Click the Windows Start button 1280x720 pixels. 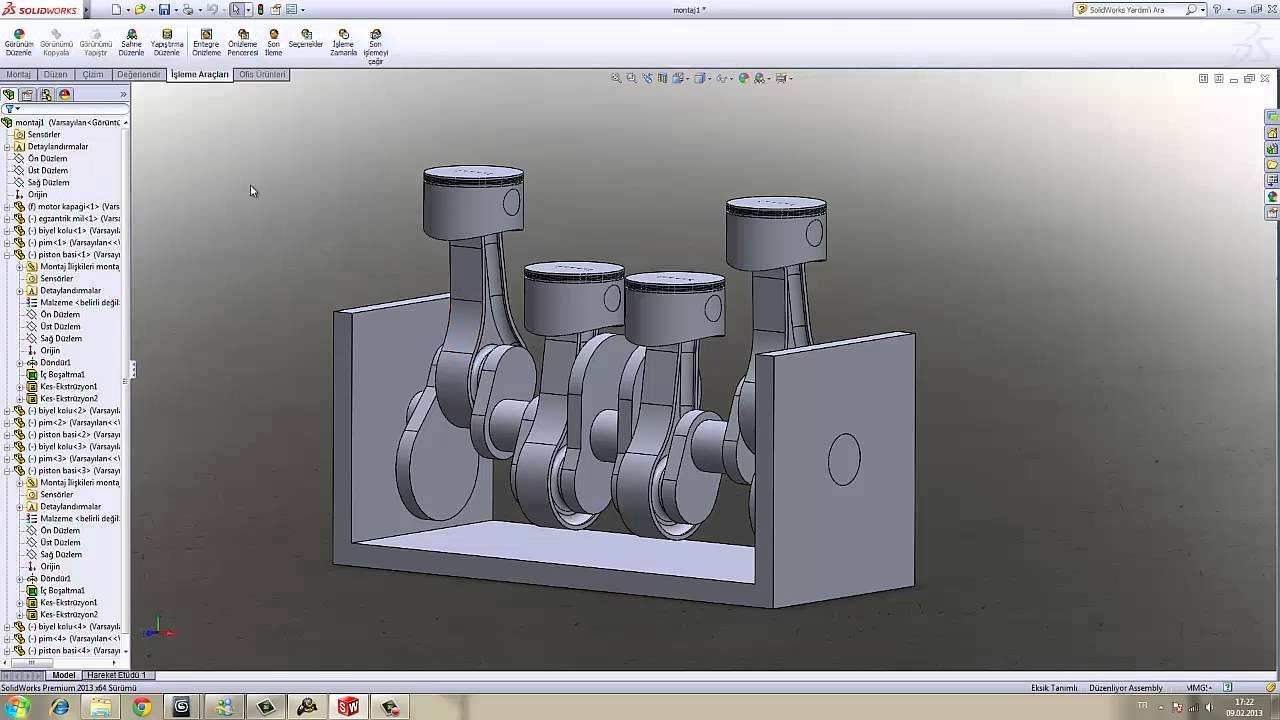coord(17,707)
